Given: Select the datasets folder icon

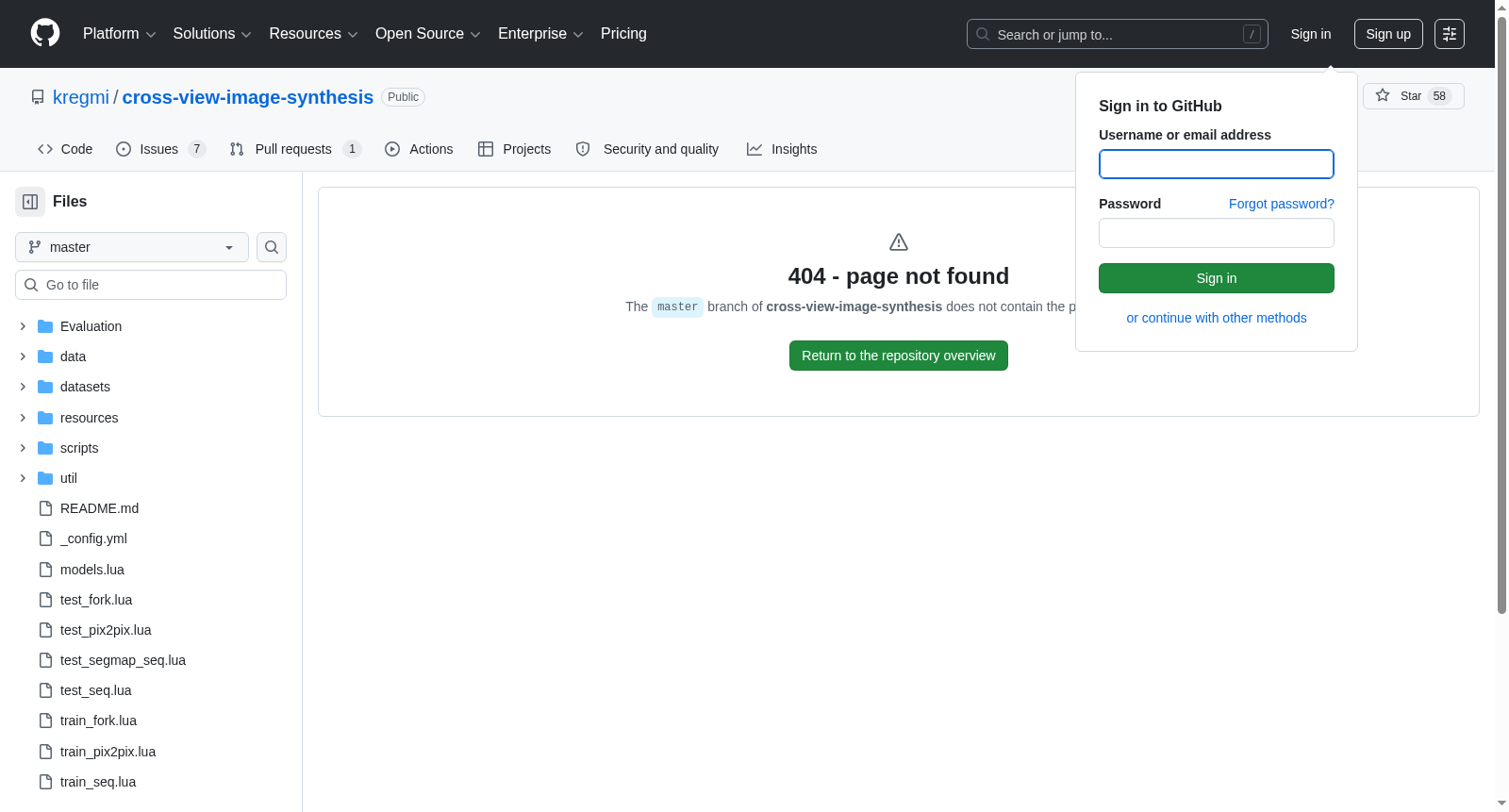Looking at the screenshot, I should (x=45, y=387).
